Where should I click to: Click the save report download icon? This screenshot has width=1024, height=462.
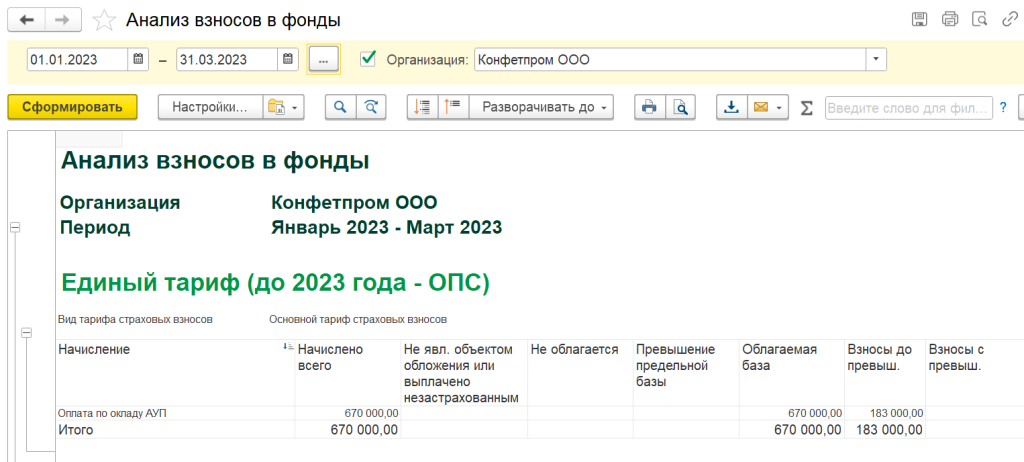tap(731, 107)
